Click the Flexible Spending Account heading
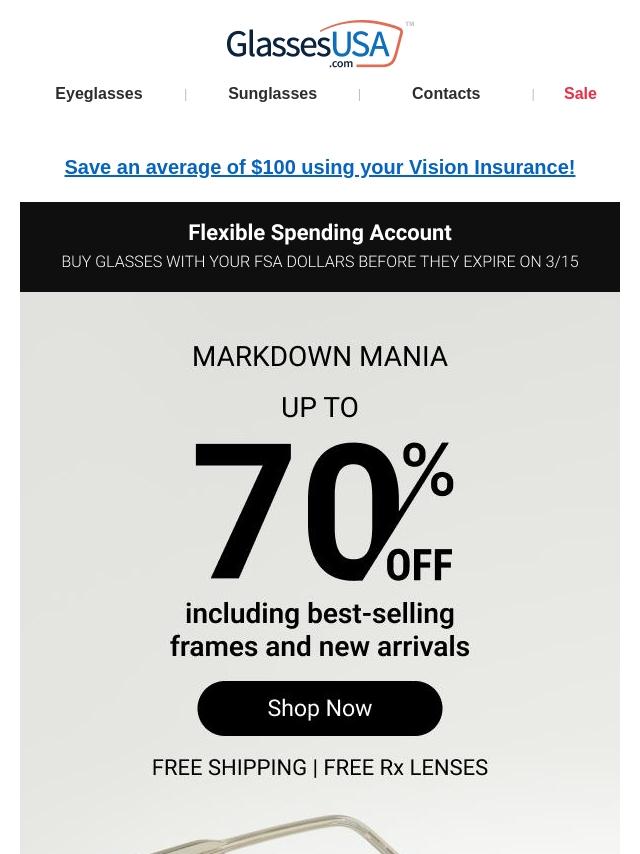The image size is (640, 854). [320, 233]
